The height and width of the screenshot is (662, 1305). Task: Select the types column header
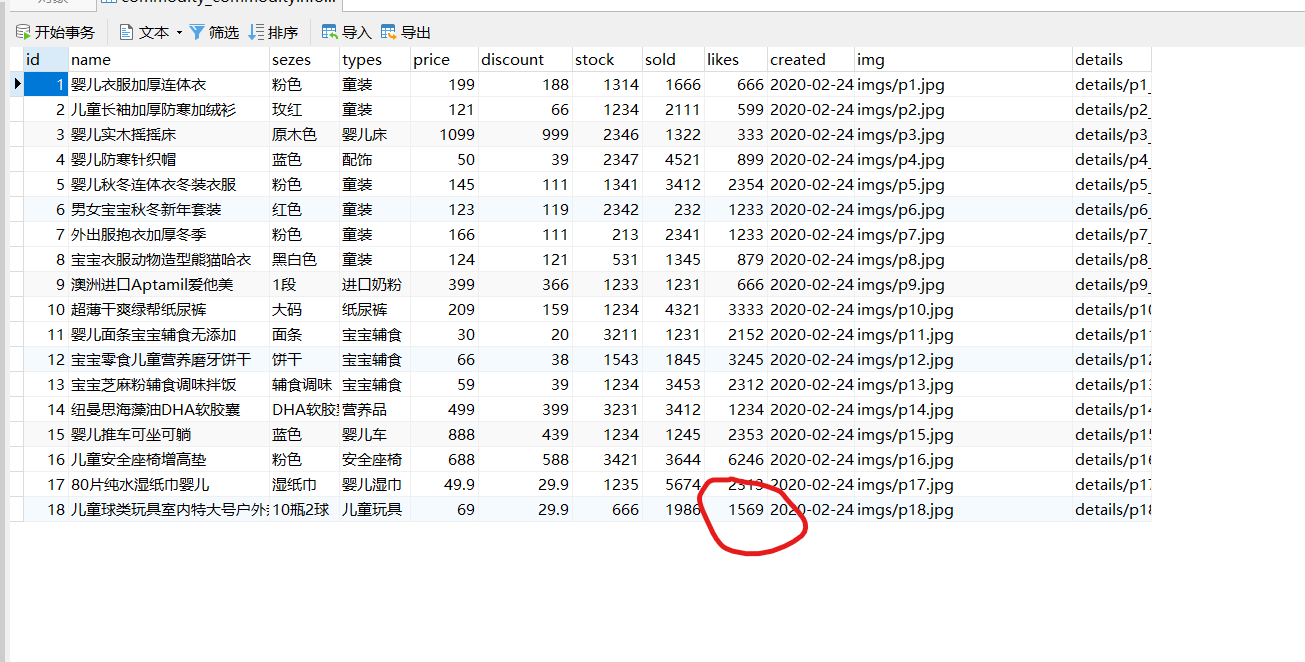pyautogui.click(x=374, y=60)
